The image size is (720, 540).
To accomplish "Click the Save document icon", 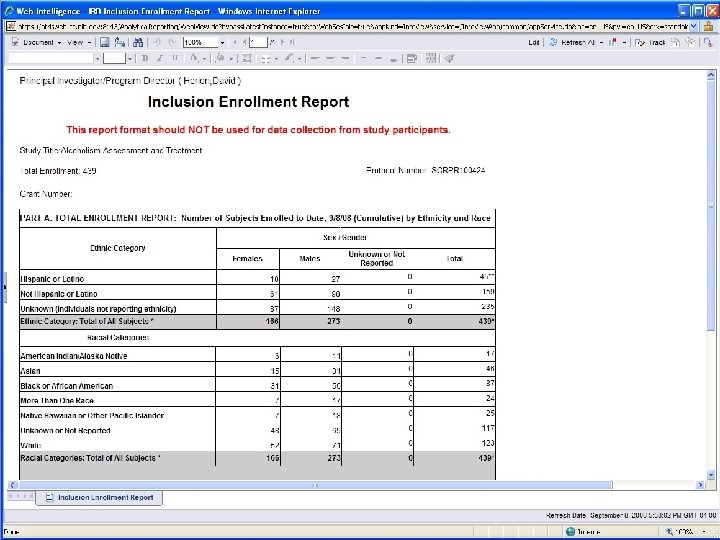I will [x=105, y=43].
